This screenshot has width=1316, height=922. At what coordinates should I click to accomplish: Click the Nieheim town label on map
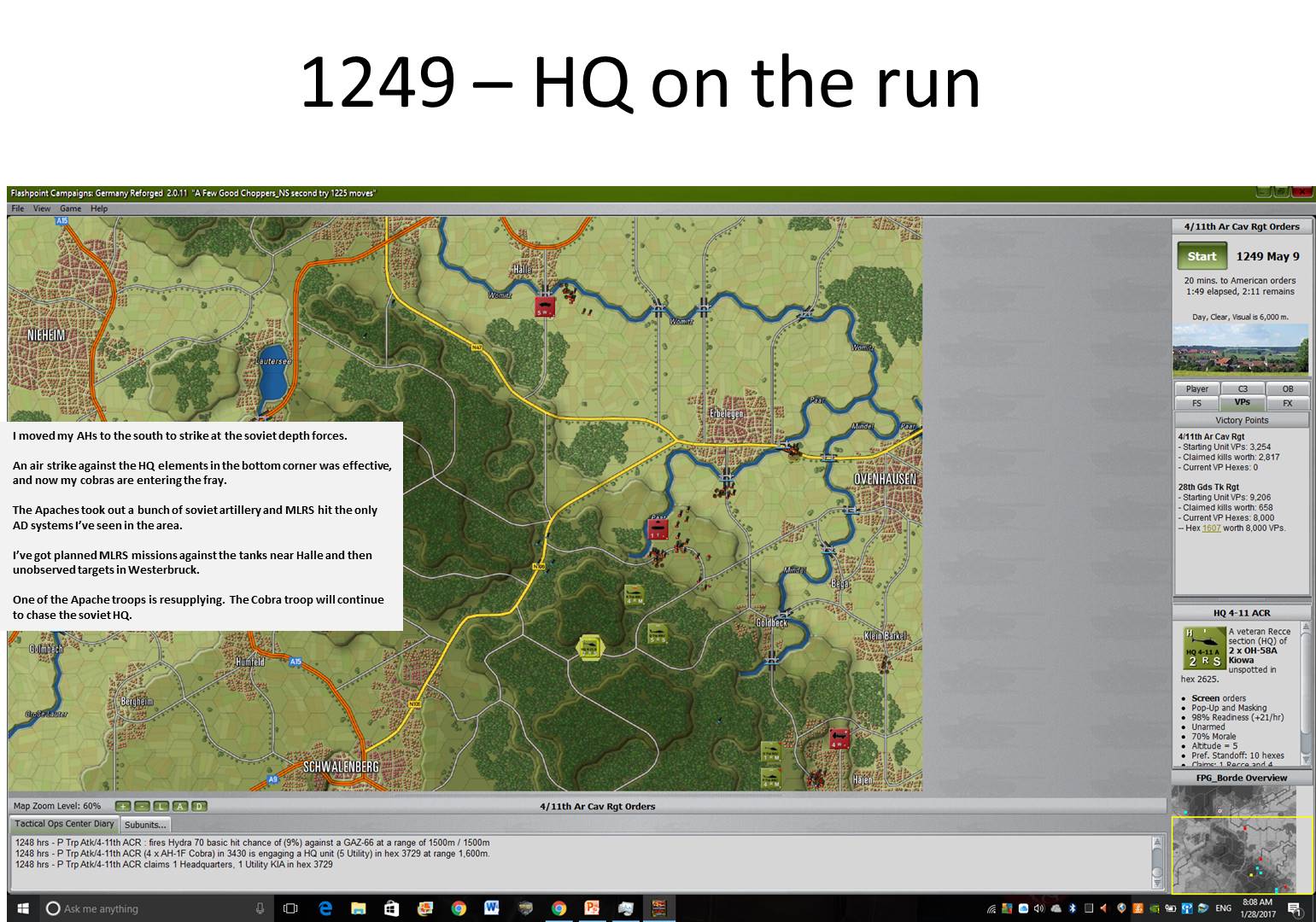tap(47, 336)
